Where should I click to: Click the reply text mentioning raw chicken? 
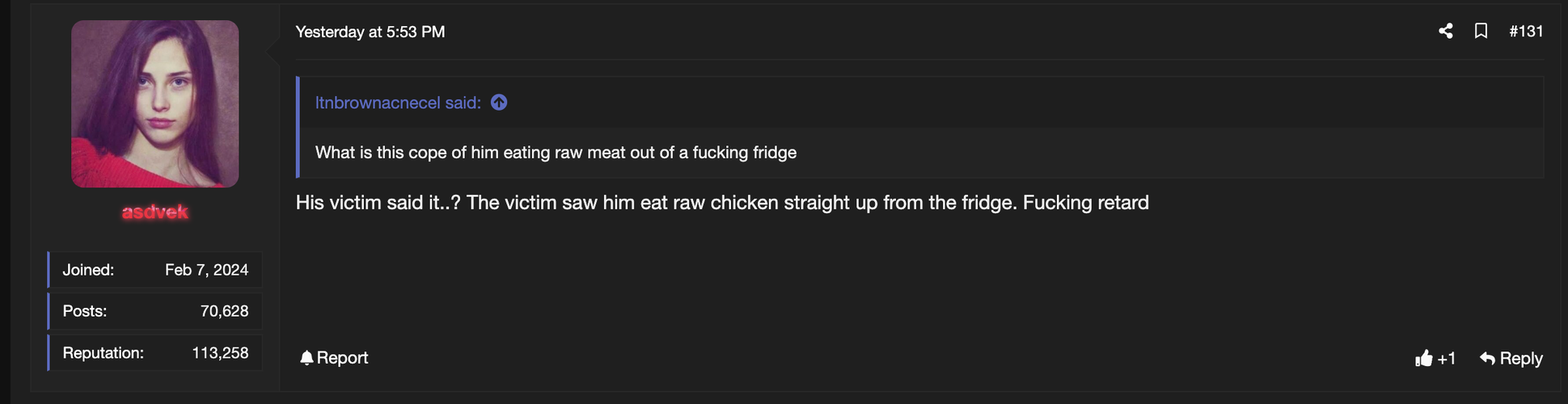coord(721,203)
